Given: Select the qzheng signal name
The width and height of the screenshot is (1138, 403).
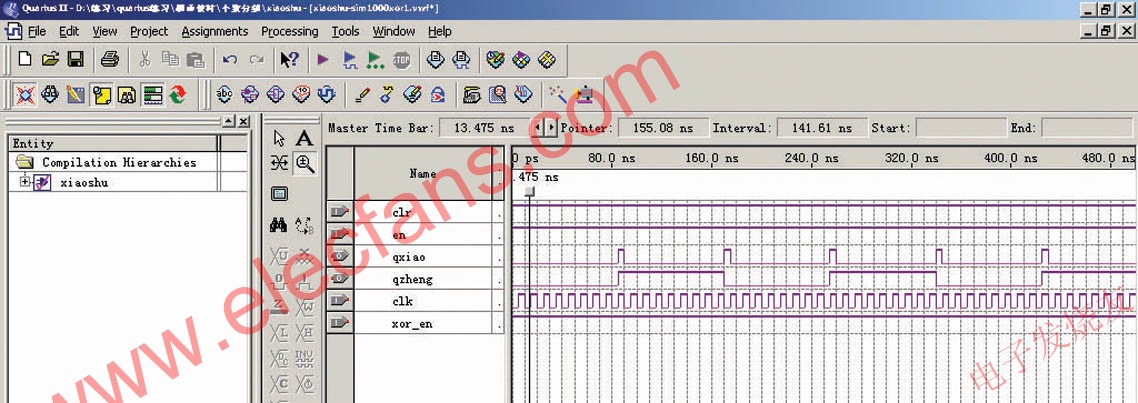Looking at the screenshot, I should (x=412, y=279).
